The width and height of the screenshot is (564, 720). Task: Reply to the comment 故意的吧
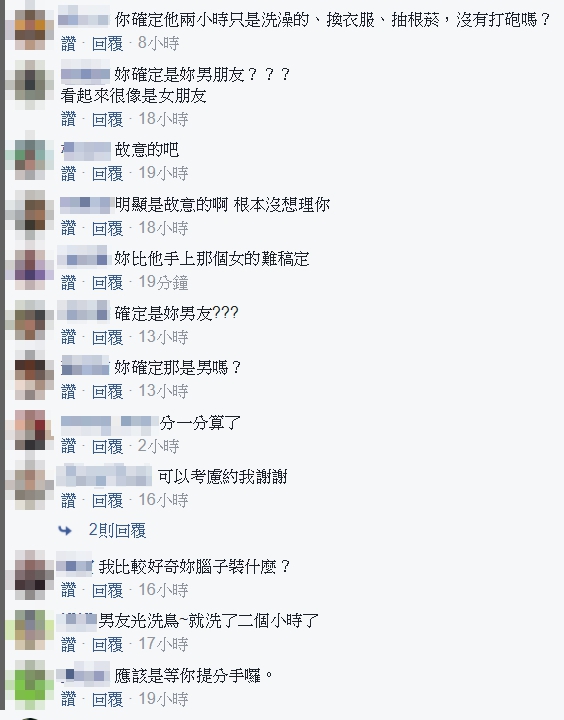click(x=107, y=174)
